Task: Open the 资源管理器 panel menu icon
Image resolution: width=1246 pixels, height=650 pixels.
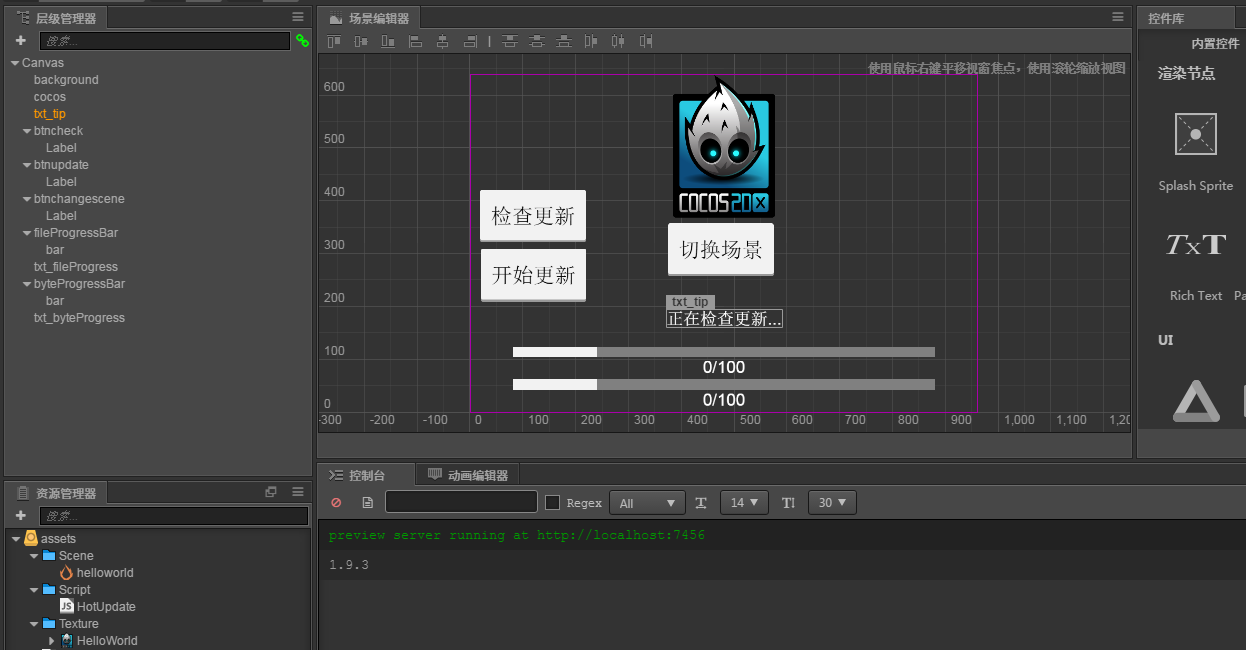Action: click(298, 492)
